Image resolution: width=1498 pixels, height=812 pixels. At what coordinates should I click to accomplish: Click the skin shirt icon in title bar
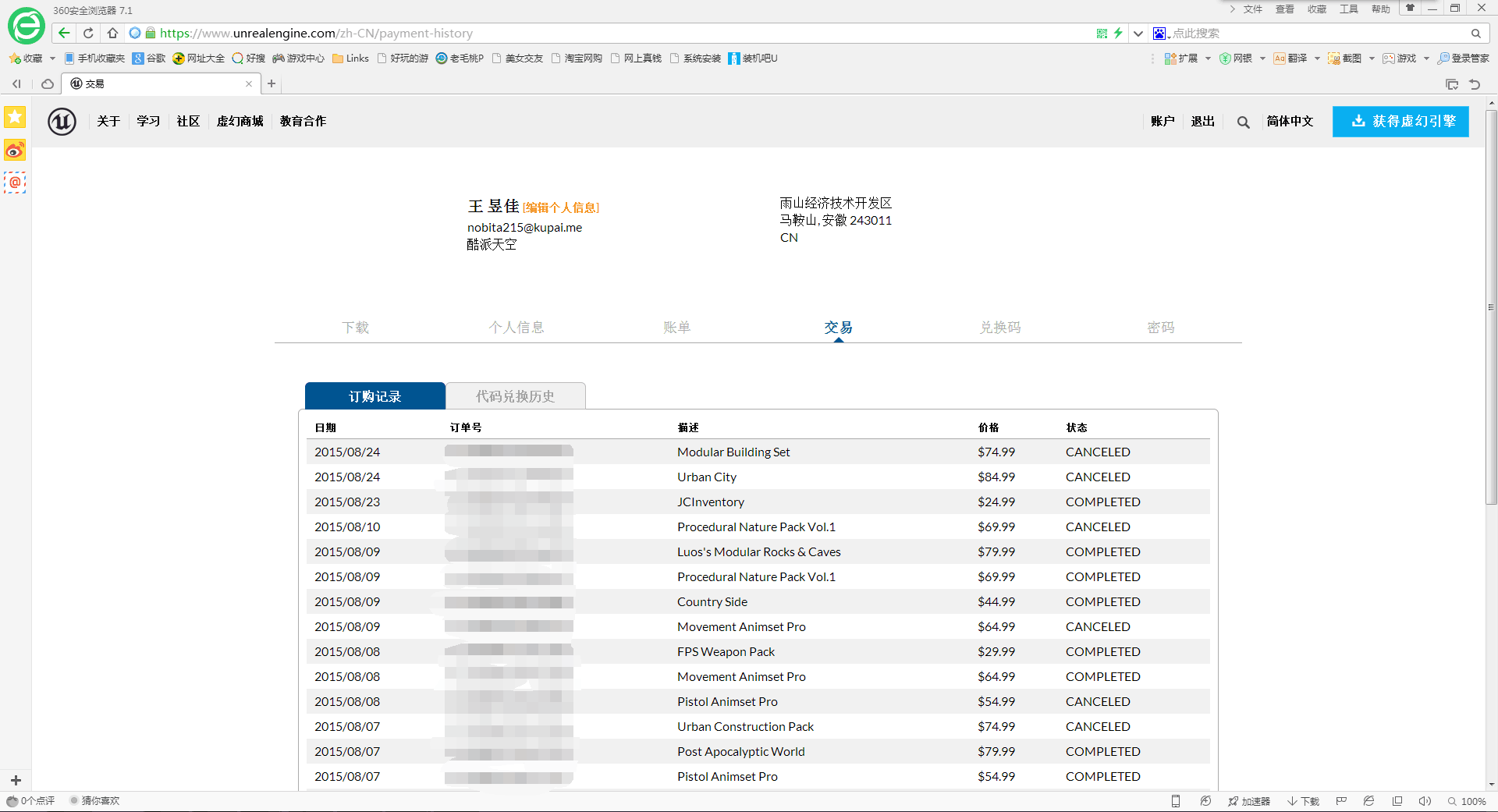click(1410, 9)
